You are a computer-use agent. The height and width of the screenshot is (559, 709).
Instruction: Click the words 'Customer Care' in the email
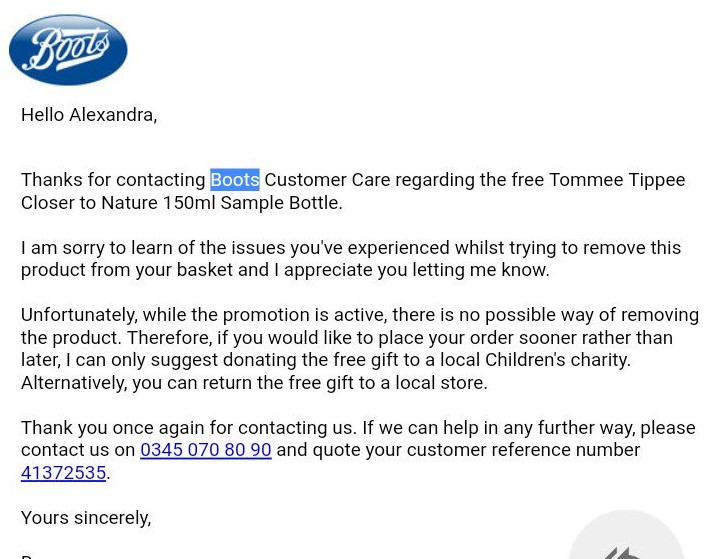(x=327, y=180)
